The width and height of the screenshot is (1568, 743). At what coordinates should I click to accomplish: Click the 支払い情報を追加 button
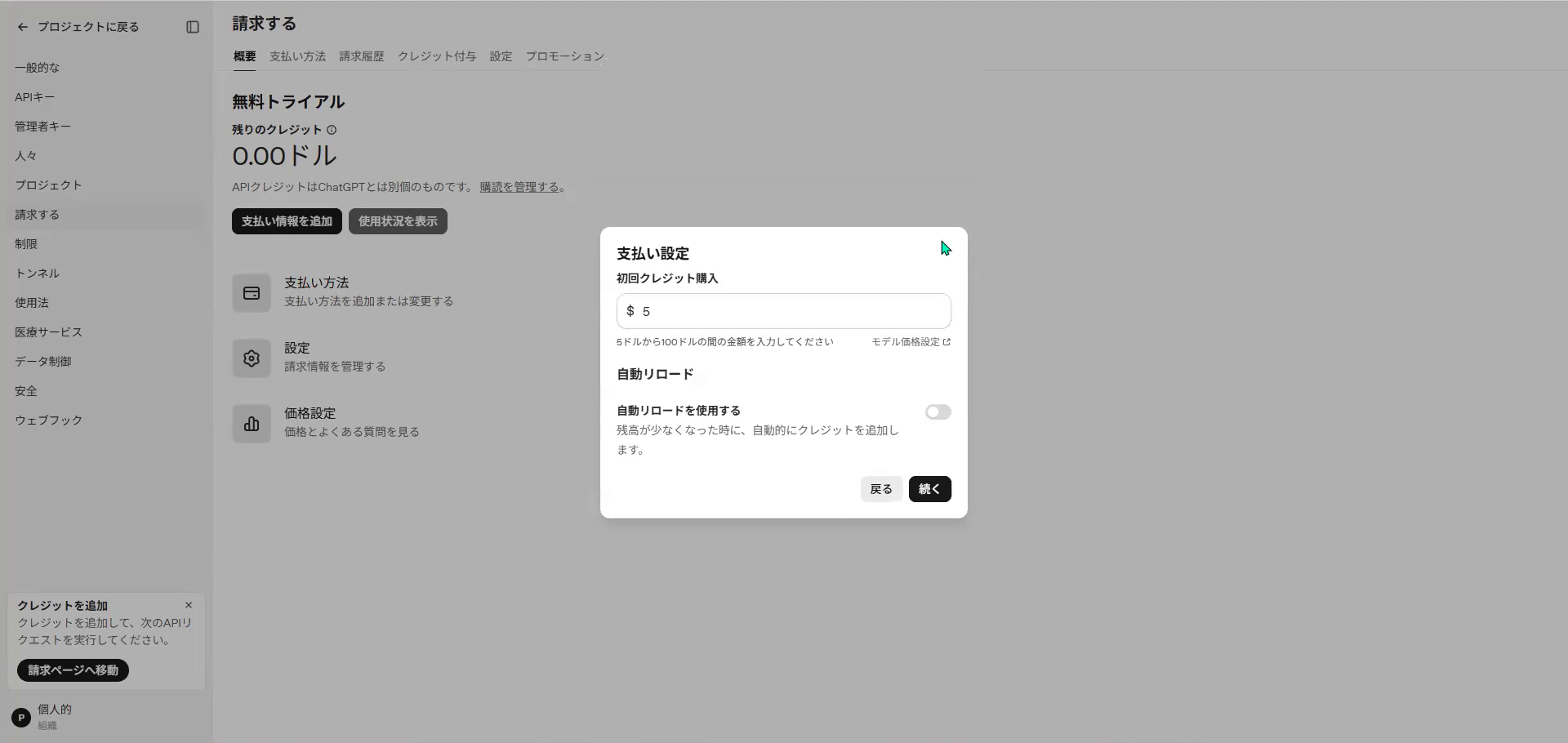point(287,221)
